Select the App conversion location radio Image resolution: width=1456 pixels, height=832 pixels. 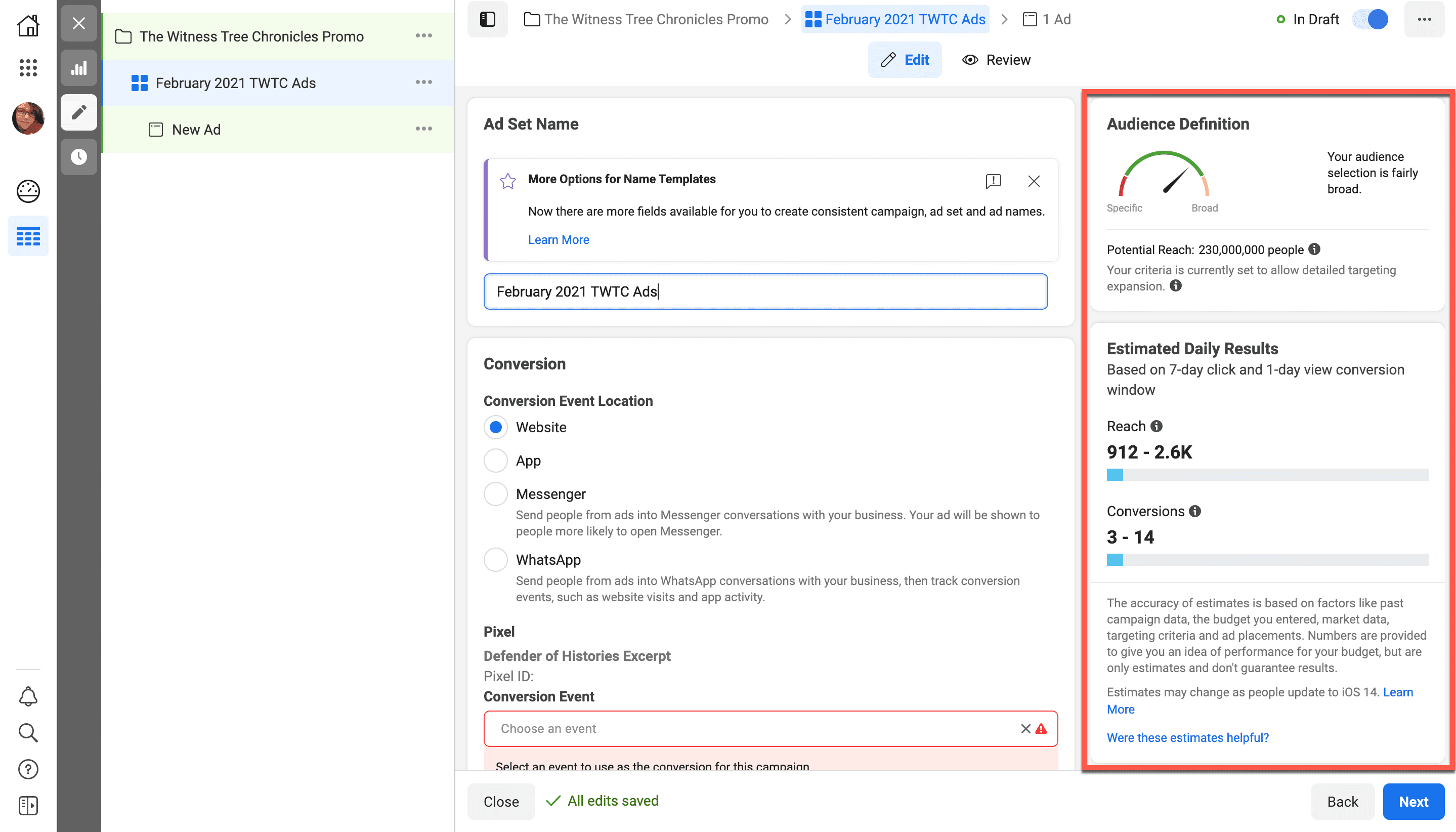point(495,461)
